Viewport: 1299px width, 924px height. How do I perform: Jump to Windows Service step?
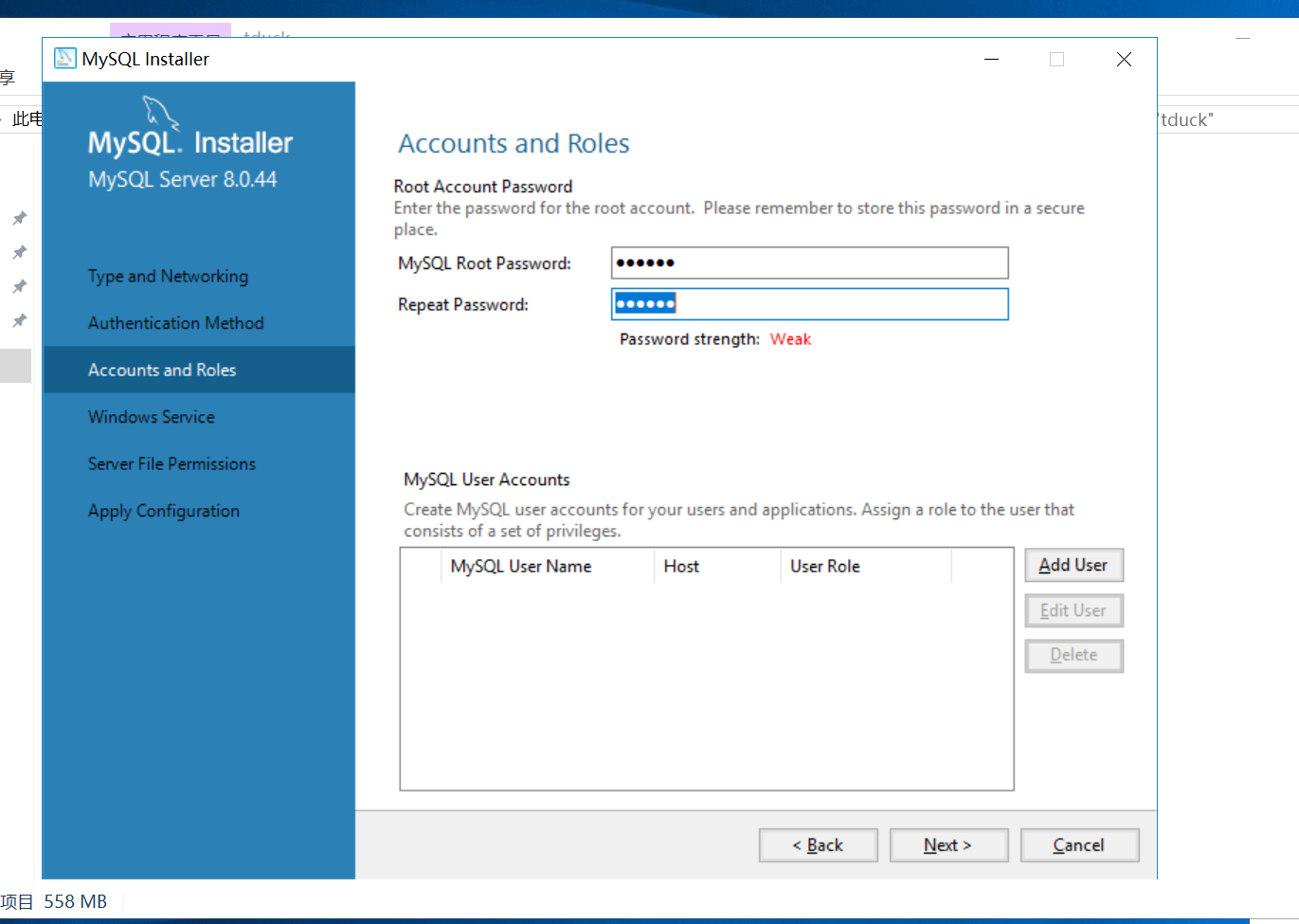click(152, 417)
